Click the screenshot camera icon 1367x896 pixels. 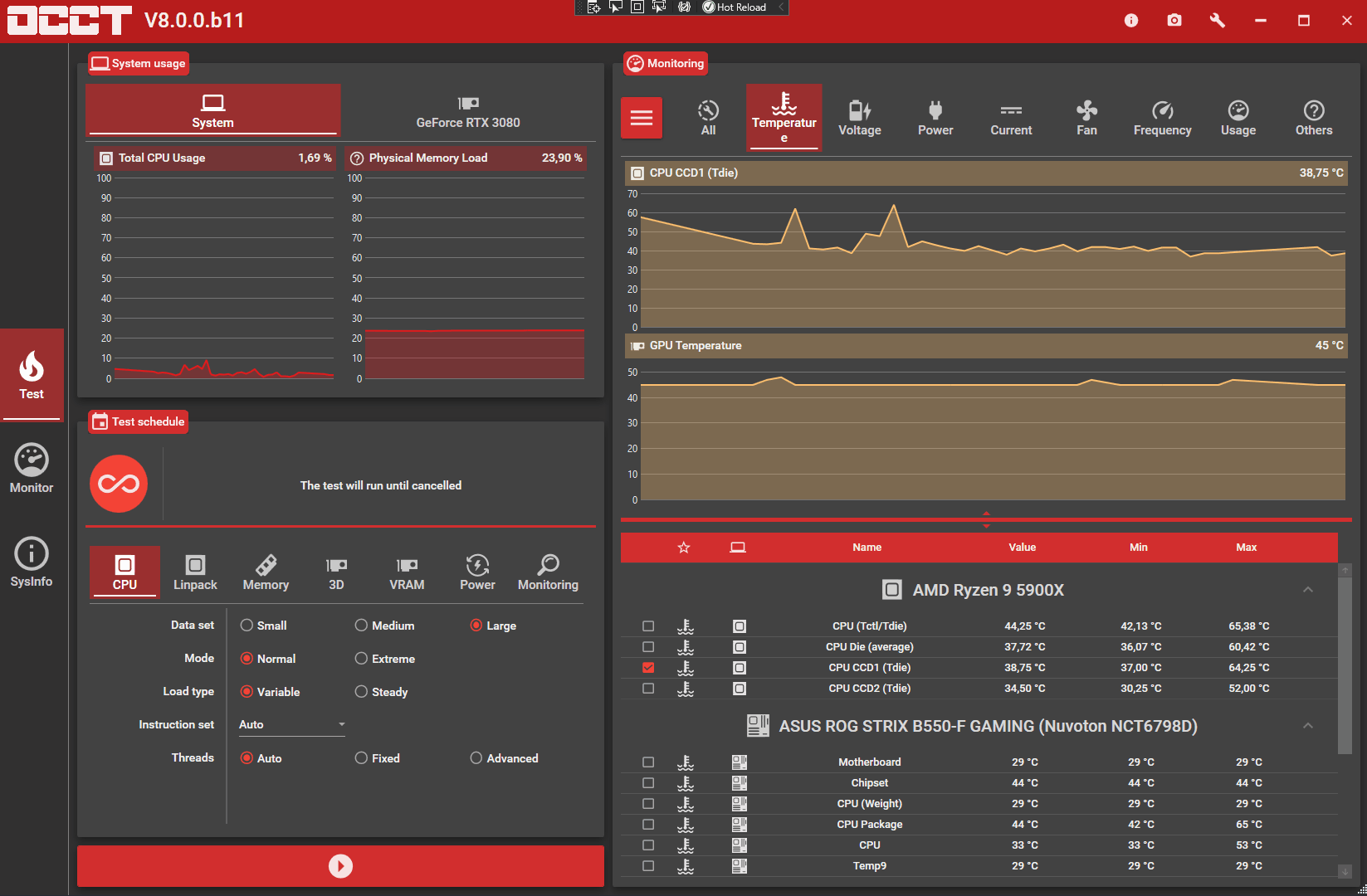tap(1174, 20)
